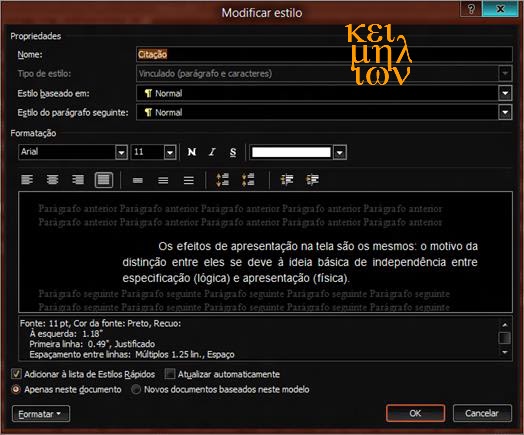Viewport: 524px width, 435px height.
Task: Open the font color dropdown arrow
Action: tap(340, 153)
